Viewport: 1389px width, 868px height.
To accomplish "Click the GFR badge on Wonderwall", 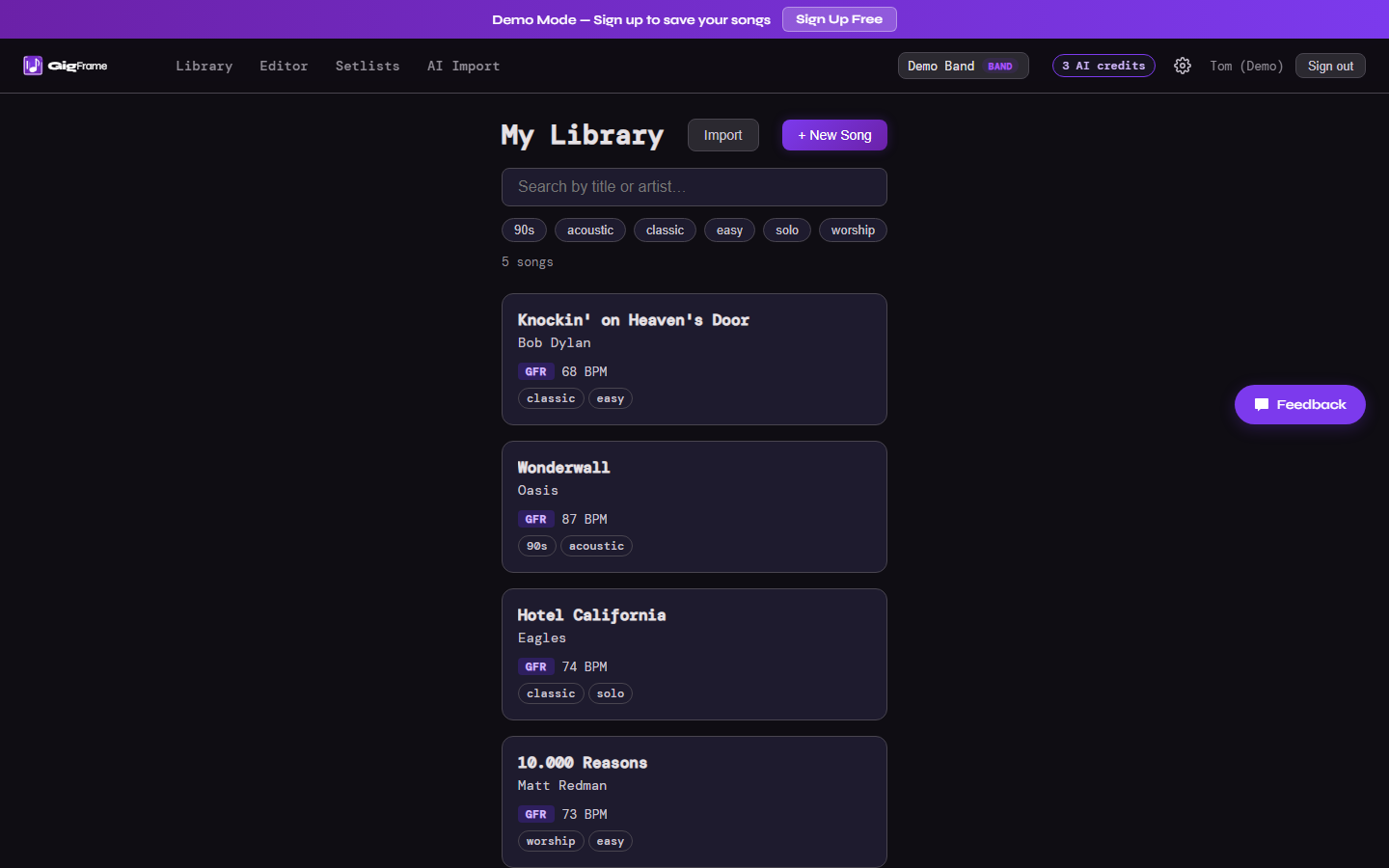I will pyautogui.click(x=536, y=519).
